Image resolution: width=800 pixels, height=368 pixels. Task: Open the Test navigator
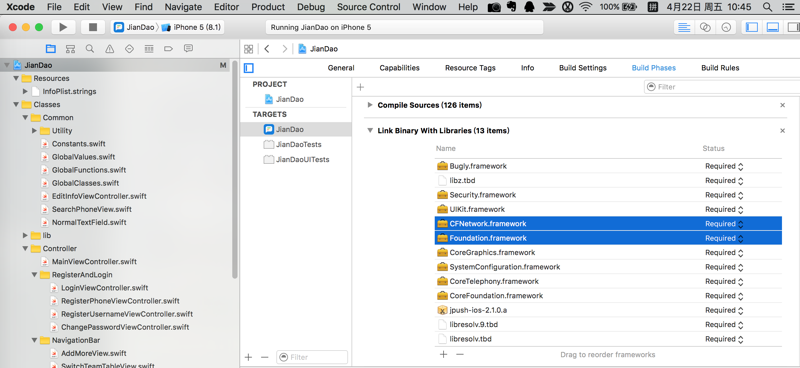pyautogui.click(x=129, y=49)
